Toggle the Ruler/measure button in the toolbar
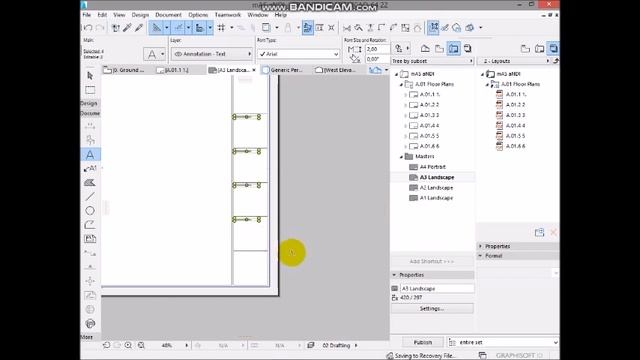Image resolution: width=640 pixels, height=360 pixels. tap(200, 28)
